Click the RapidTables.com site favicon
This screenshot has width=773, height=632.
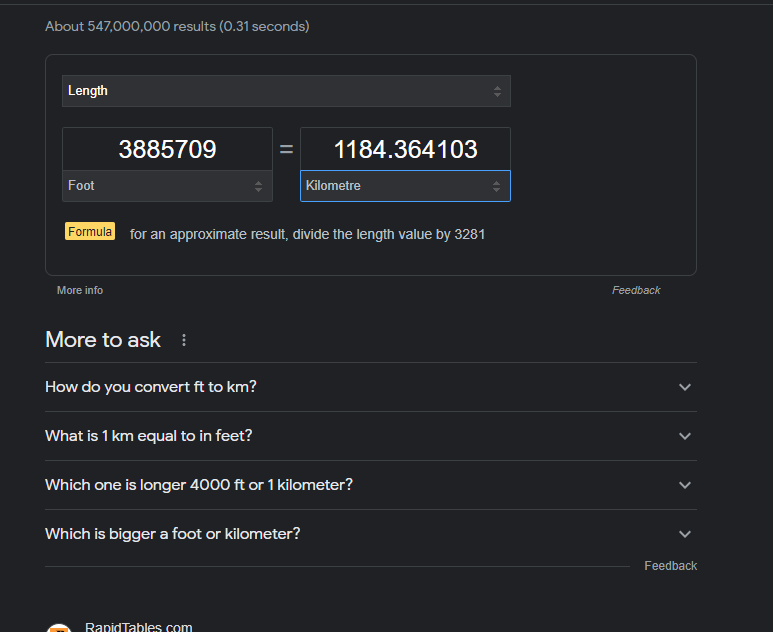click(x=59, y=627)
